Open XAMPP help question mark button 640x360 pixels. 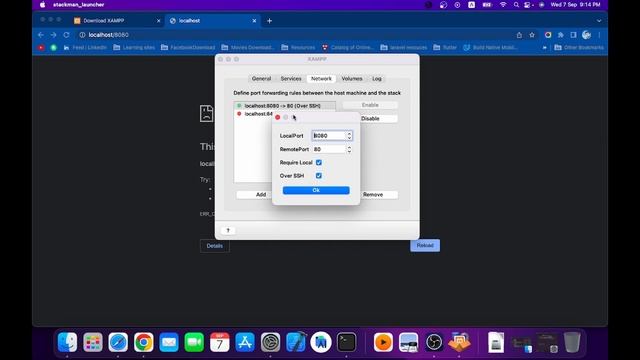[x=228, y=231]
